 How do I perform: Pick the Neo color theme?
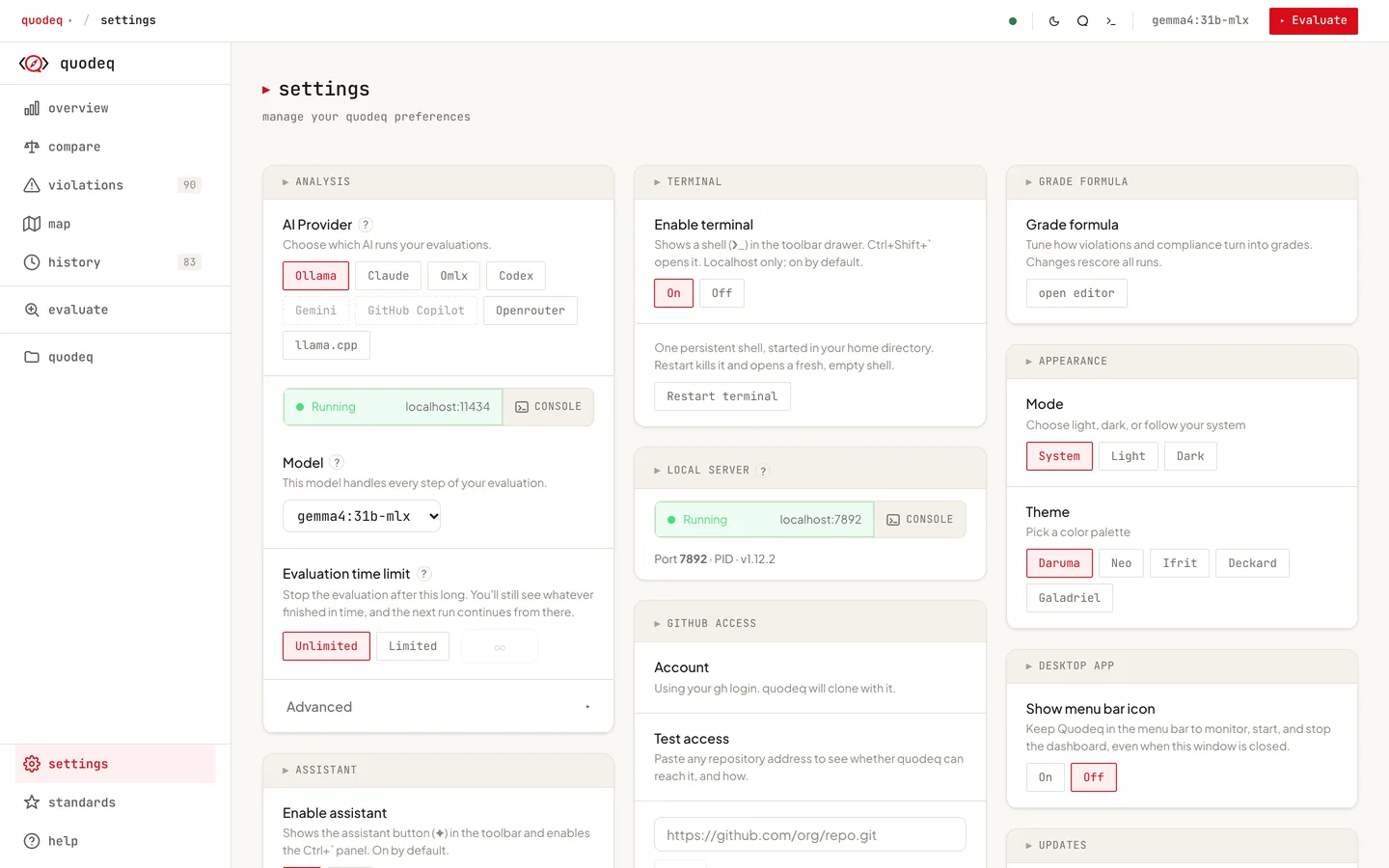[1121, 563]
